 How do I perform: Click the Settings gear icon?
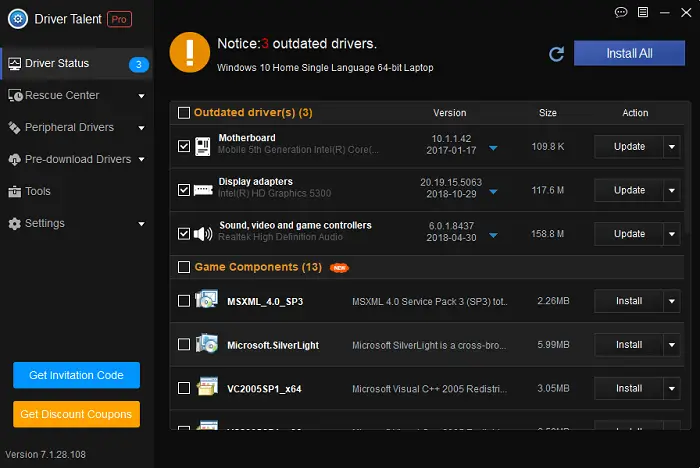(x=14, y=224)
